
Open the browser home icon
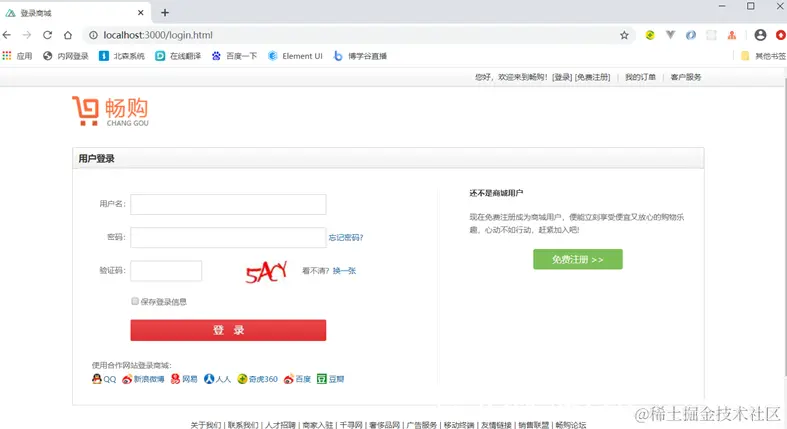tap(68, 35)
